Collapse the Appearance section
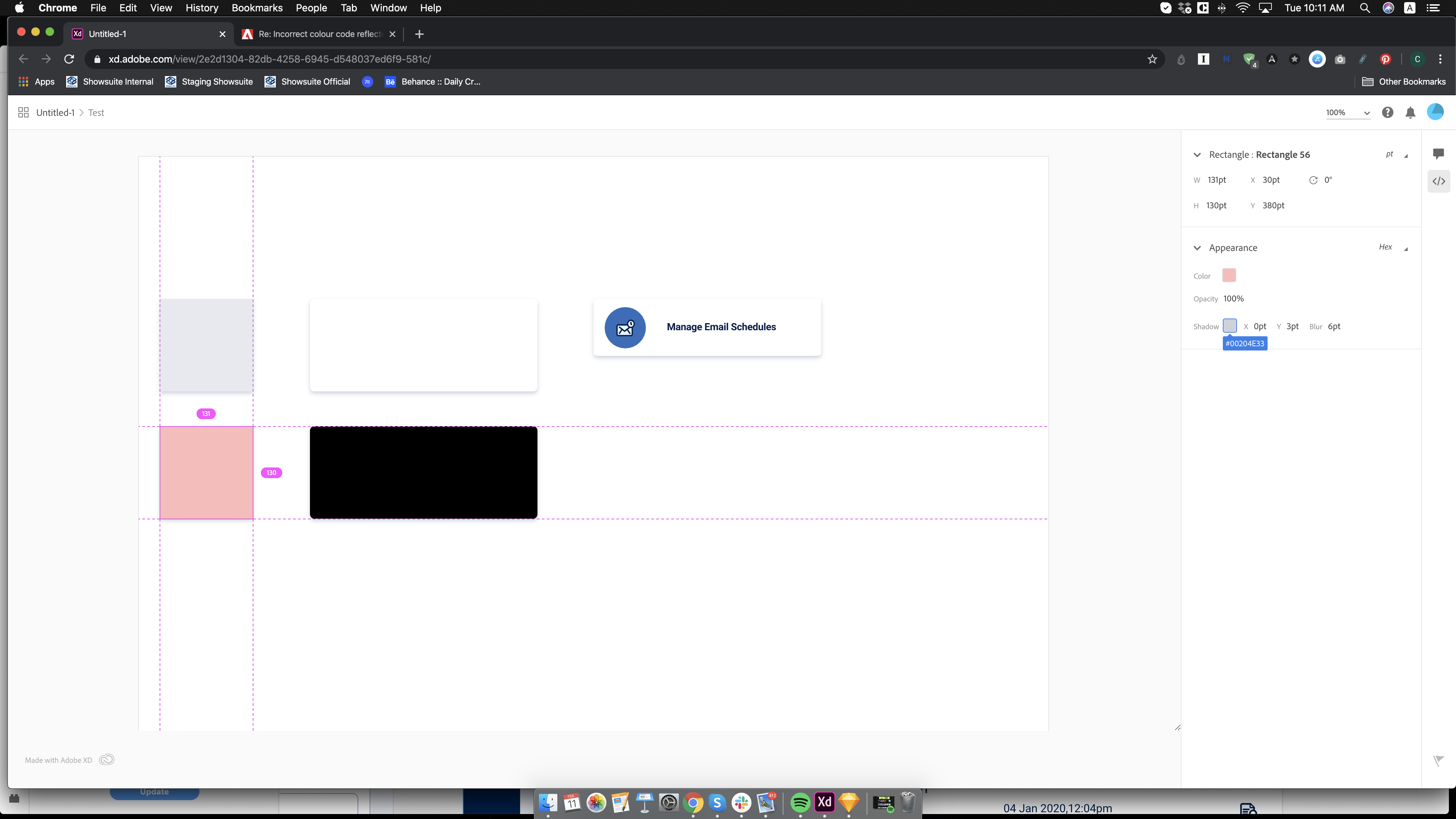The image size is (1456, 819). (1197, 248)
